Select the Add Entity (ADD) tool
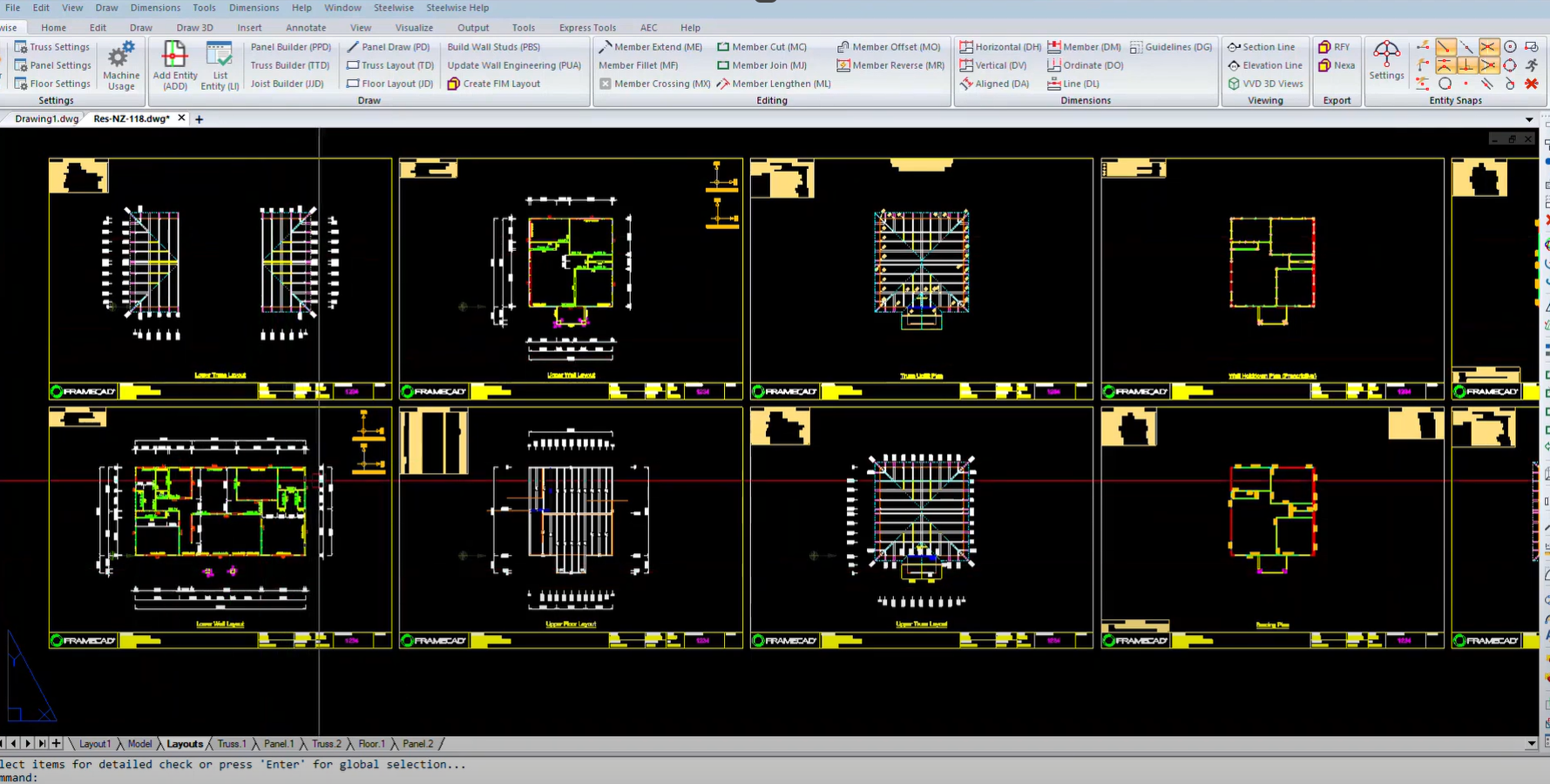Viewport: 1550px width, 784px height. (174, 65)
